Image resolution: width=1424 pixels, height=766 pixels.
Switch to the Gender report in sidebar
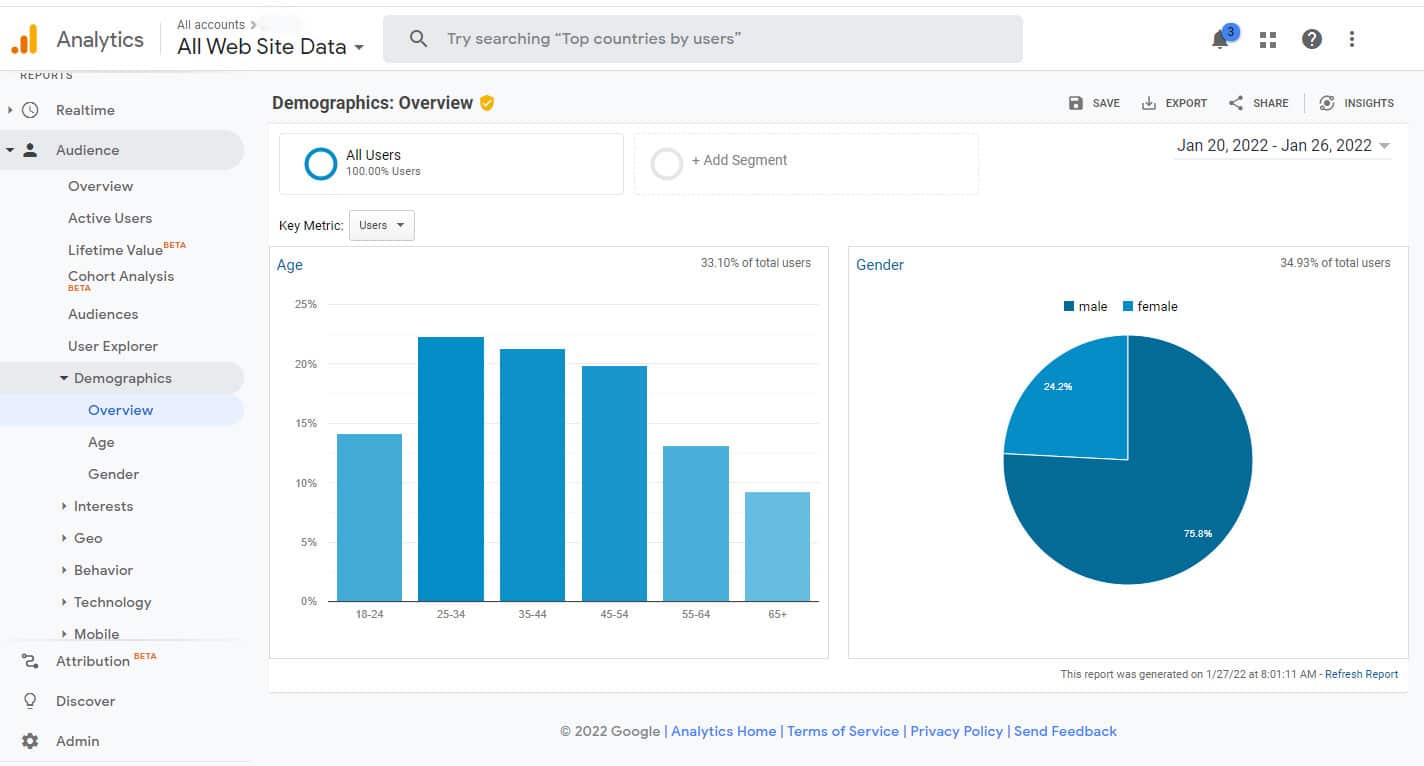[113, 473]
